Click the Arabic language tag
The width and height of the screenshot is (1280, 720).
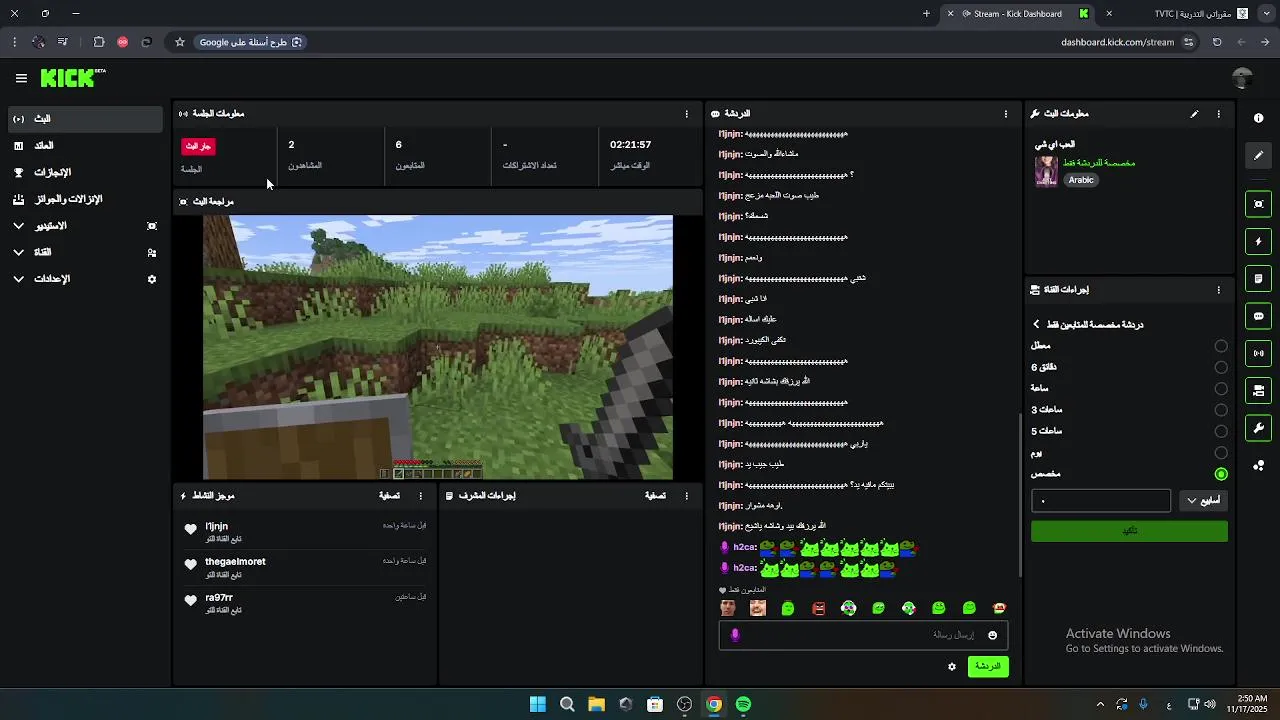coord(1081,180)
